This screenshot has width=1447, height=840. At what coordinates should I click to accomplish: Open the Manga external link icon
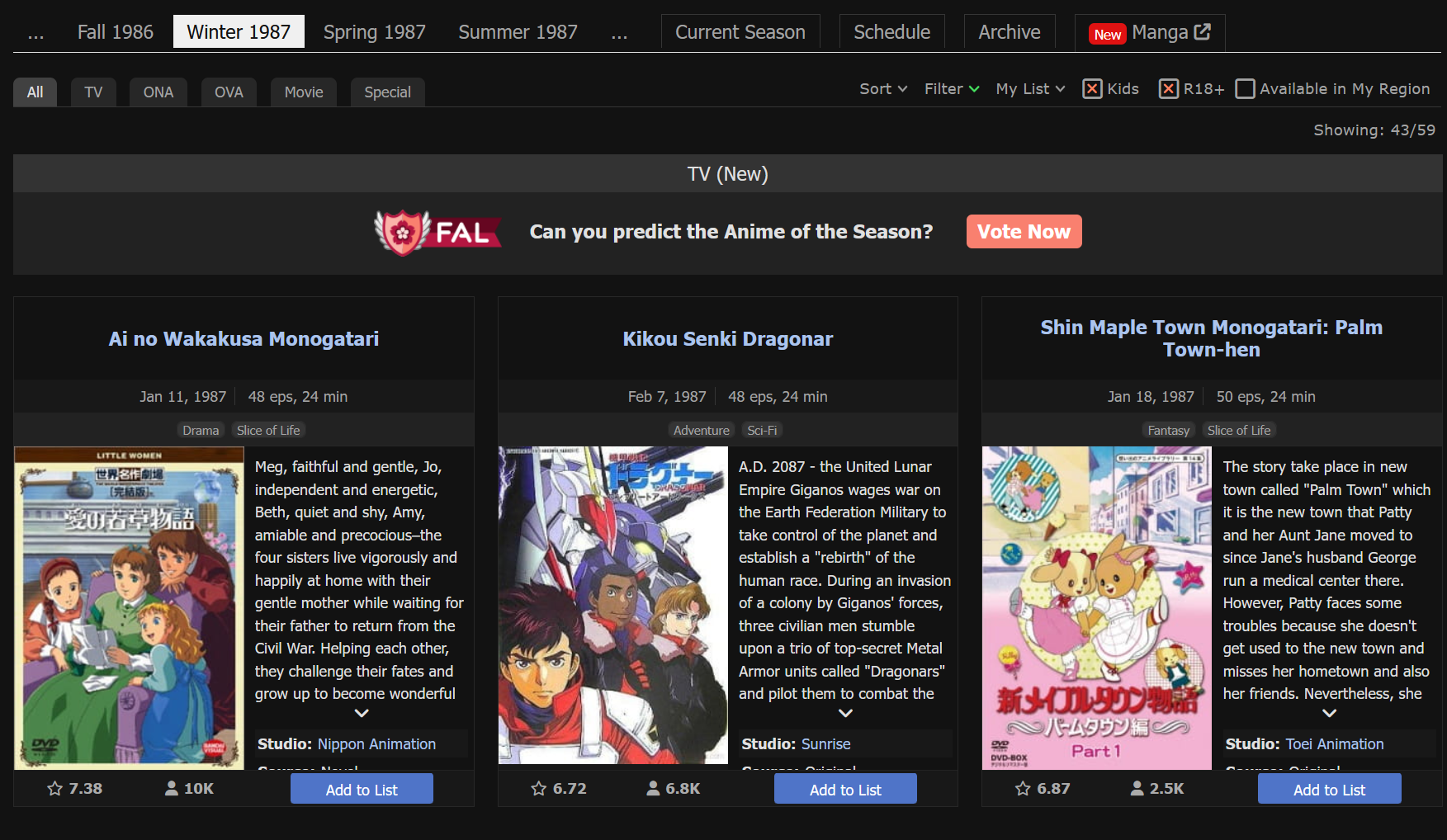click(x=1203, y=31)
